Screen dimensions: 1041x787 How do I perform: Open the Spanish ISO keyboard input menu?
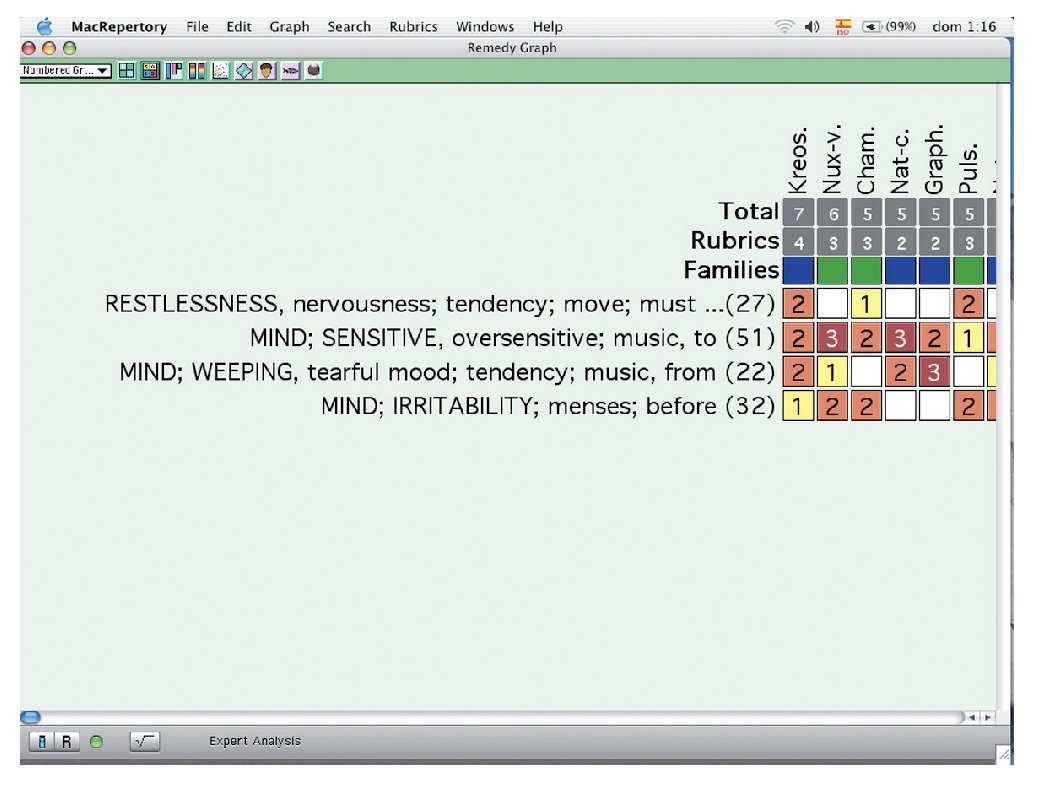point(842,27)
